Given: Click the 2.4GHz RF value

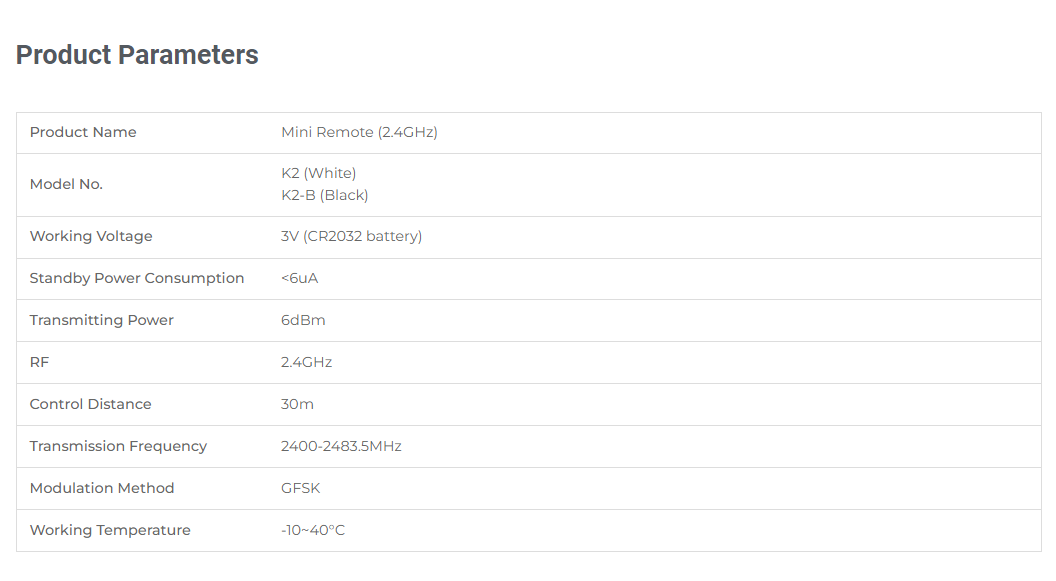Looking at the screenshot, I should click(x=306, y=362).
